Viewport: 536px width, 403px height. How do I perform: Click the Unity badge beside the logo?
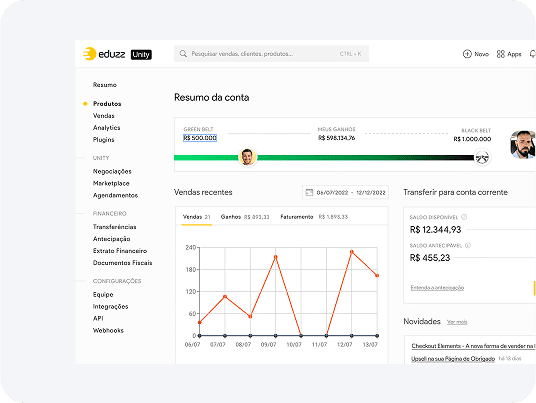click(x=141, y=54)
